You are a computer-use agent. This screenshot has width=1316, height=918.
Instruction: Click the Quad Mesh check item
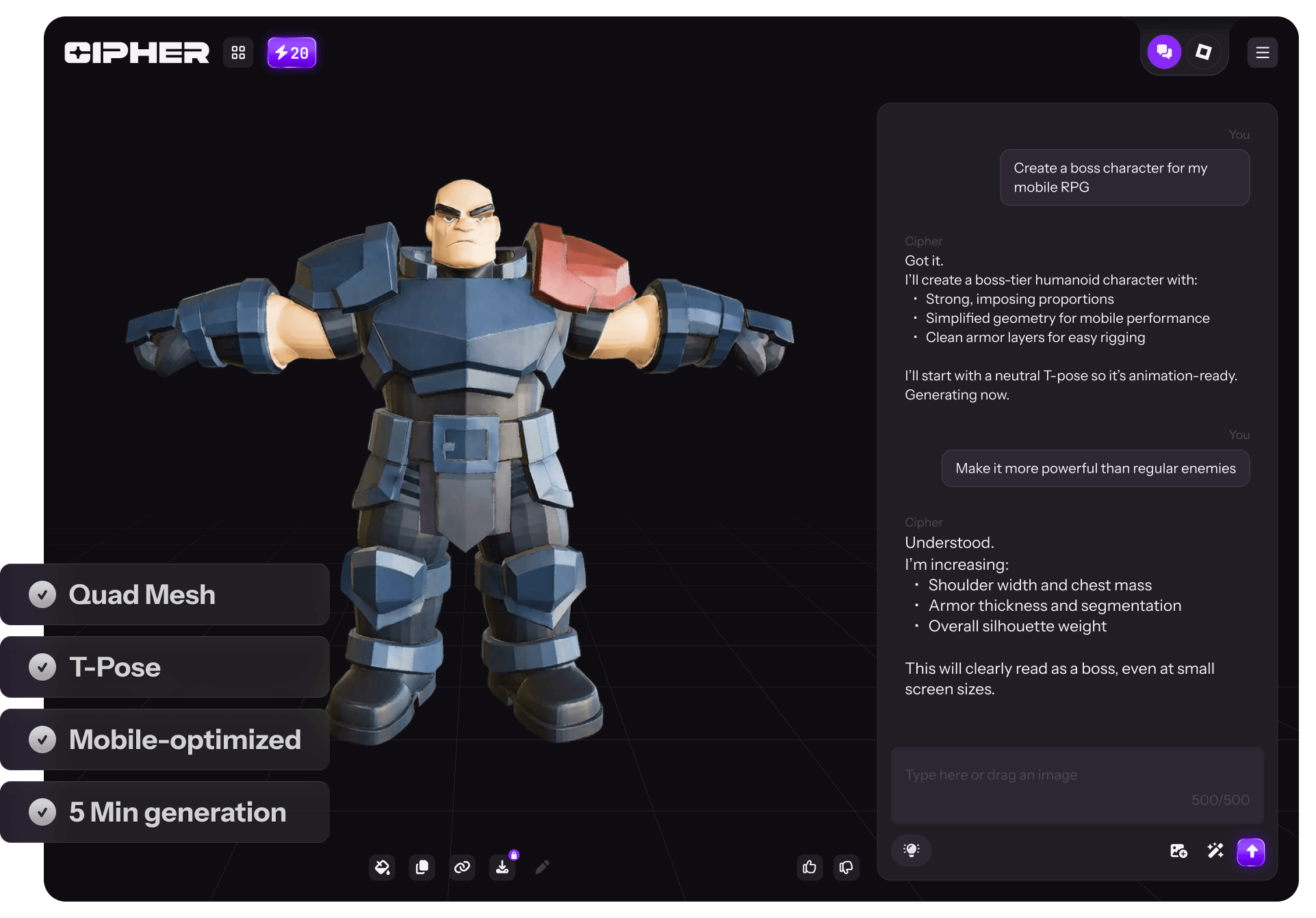coord(164,594)
